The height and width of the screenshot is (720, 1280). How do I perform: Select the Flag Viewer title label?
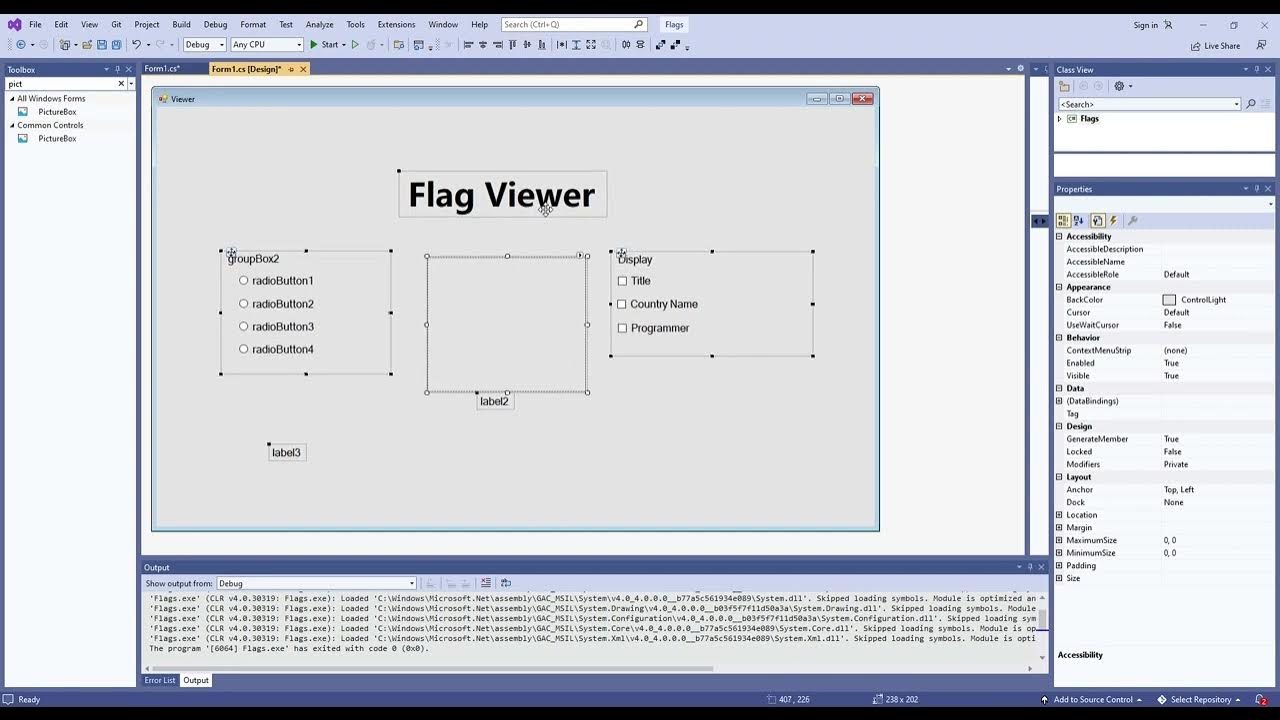coord(502,195)
